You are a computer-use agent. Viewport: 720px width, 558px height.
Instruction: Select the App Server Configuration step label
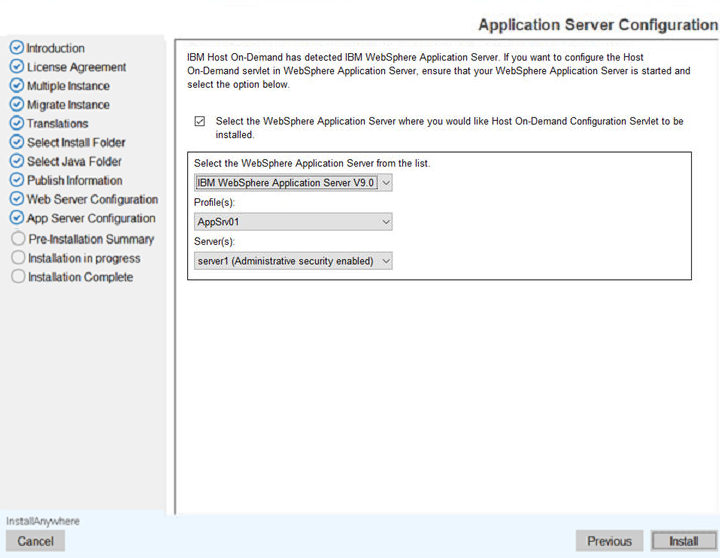(91, 218)
